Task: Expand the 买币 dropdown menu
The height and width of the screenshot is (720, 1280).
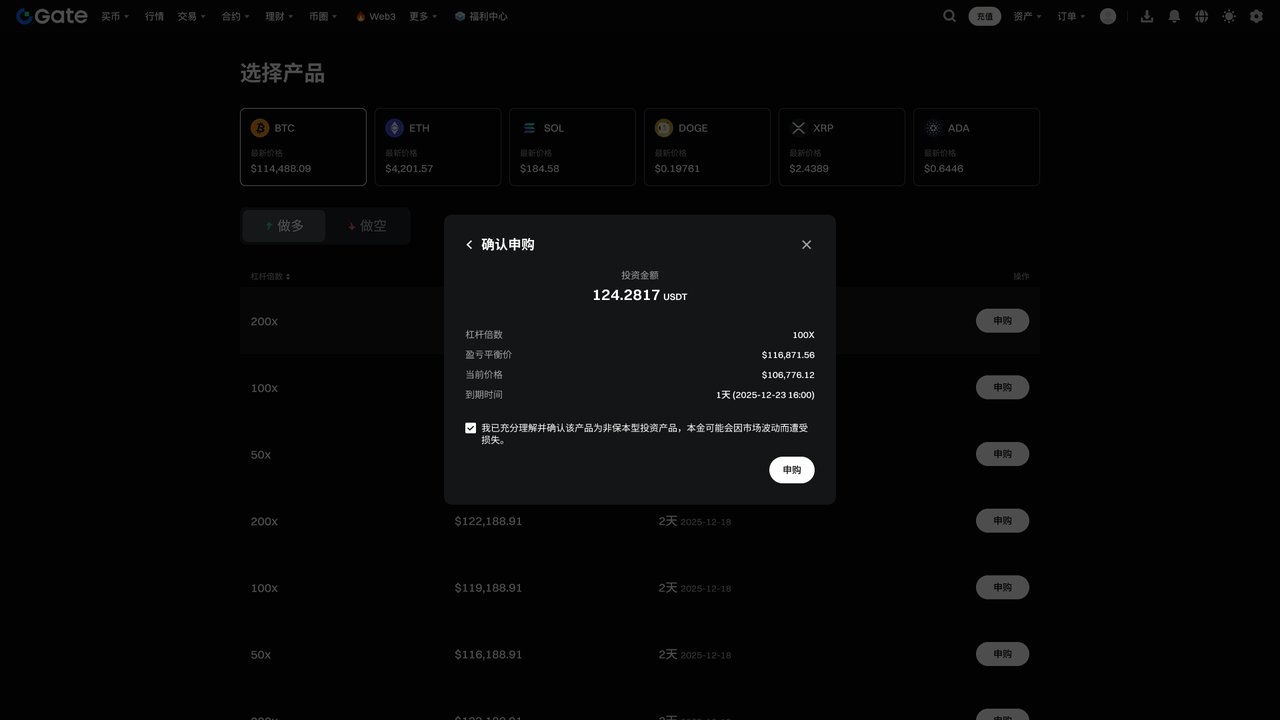Action: 115,16
